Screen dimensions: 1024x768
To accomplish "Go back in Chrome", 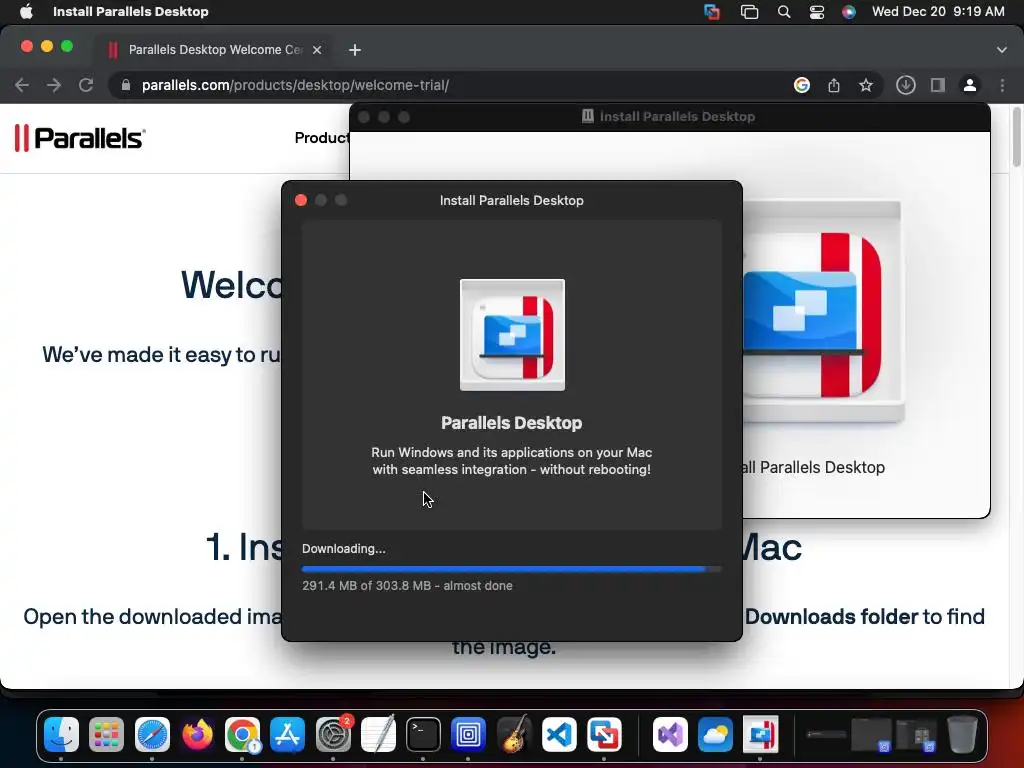I will 22,85.
